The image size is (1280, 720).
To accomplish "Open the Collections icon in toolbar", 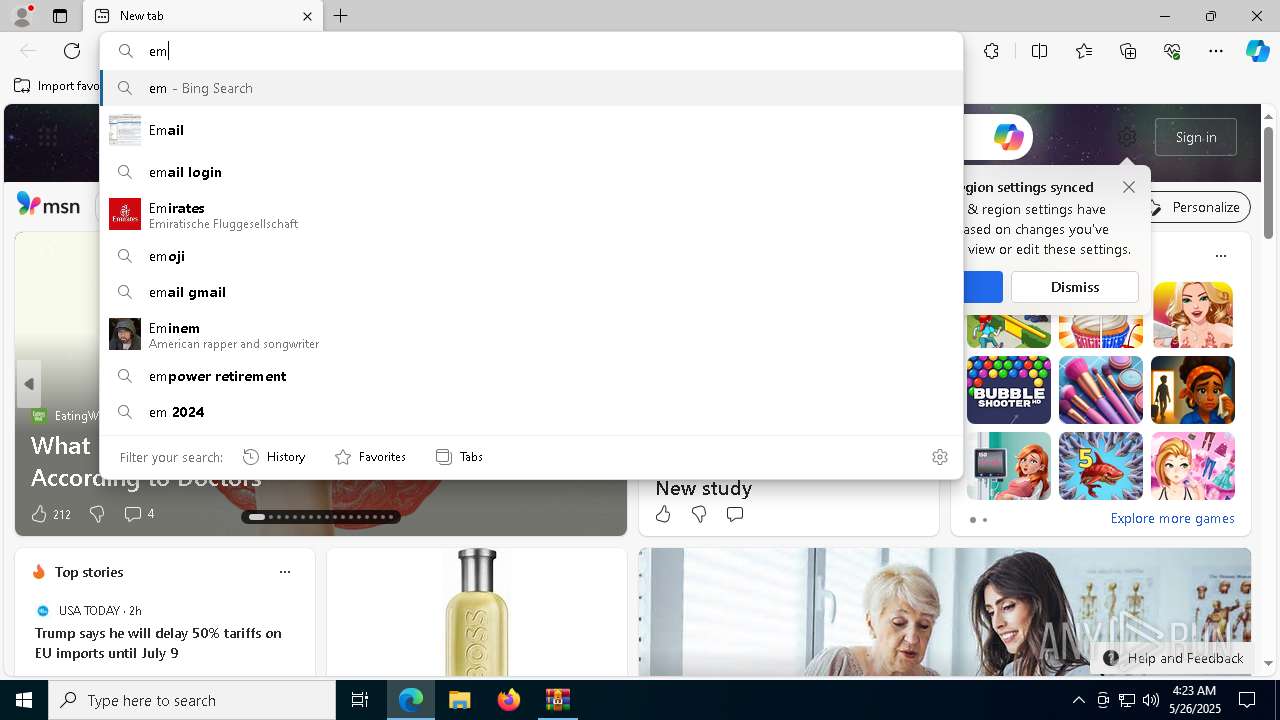I will pos(1128,51).
